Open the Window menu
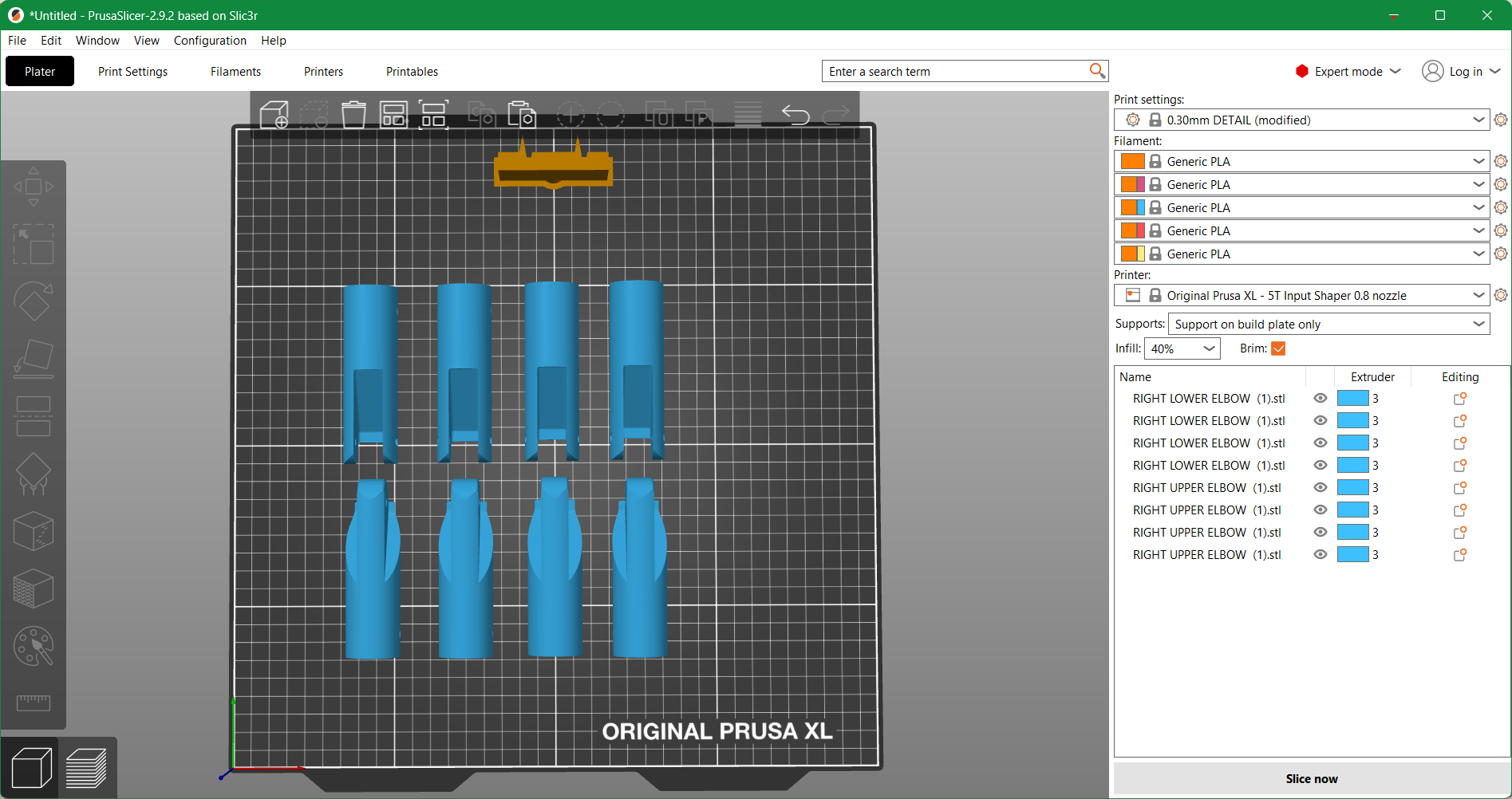 pyautogui.click(x=97, y=41)
